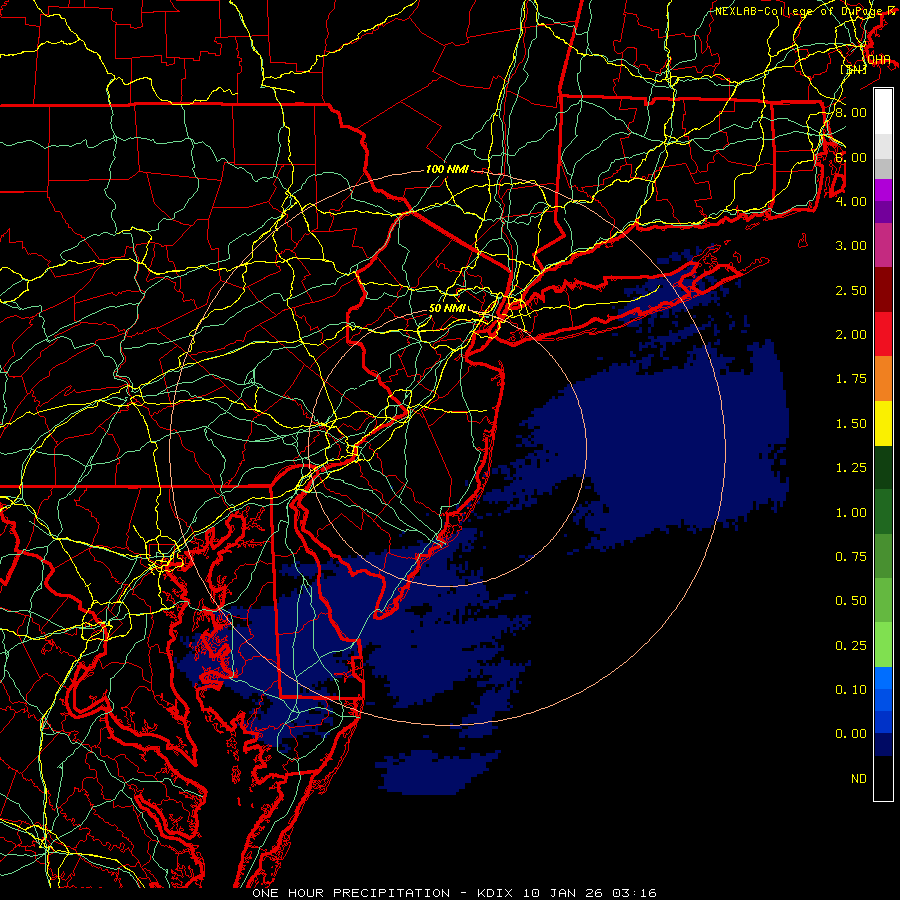Screen dimensions: 900x900
Task: Click the 'ND' legend label
Action: pyautogui.click(x=859, y=779)
